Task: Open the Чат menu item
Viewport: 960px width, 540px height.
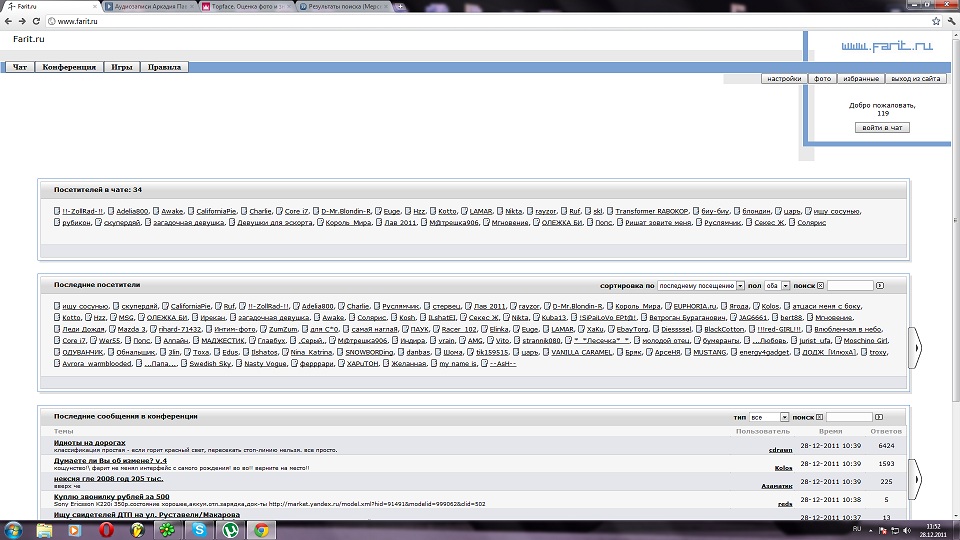Action: pyautogui.click(x=20, y=67)
